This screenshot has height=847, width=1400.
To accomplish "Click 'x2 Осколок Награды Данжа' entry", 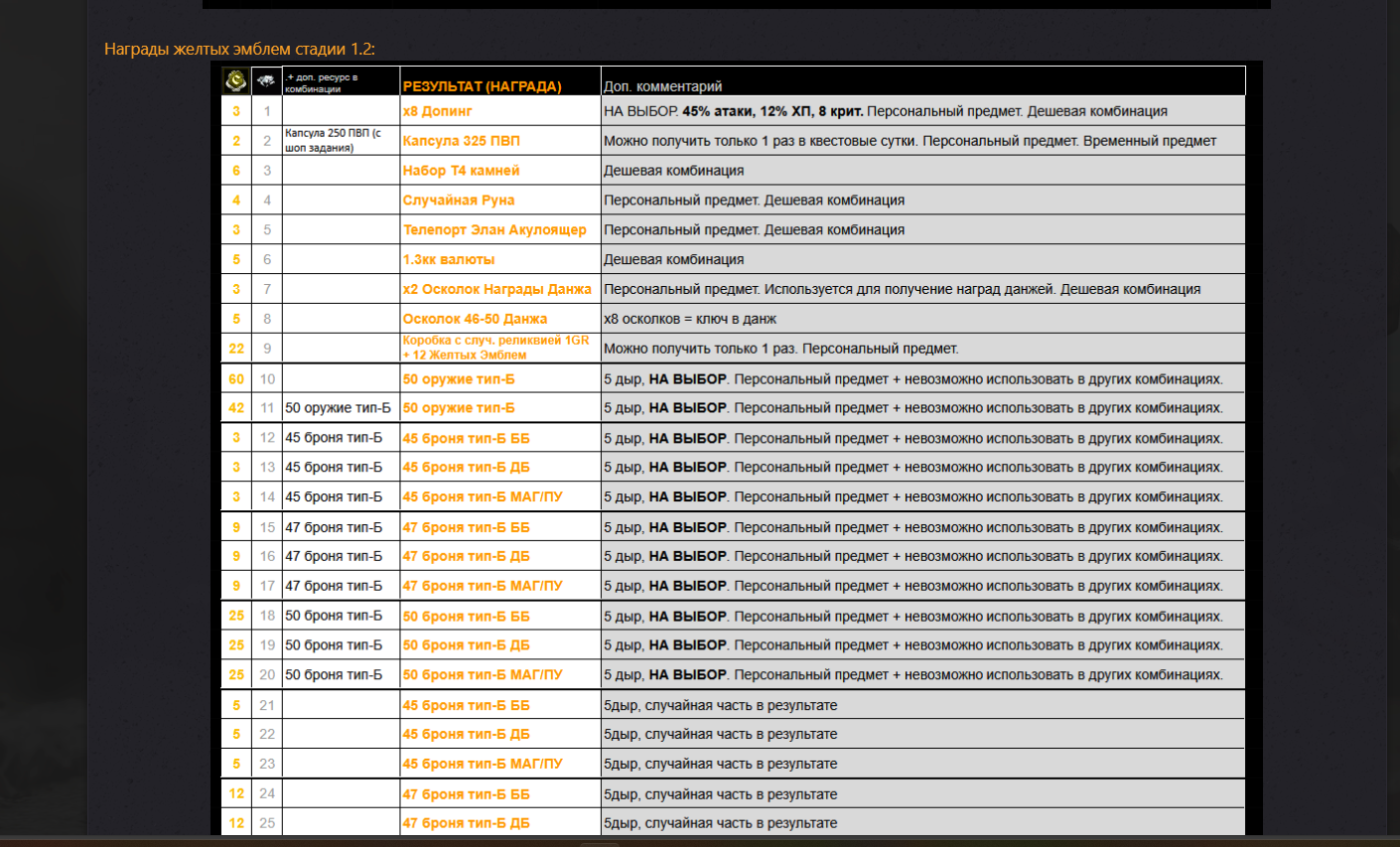I will [496, 290].
